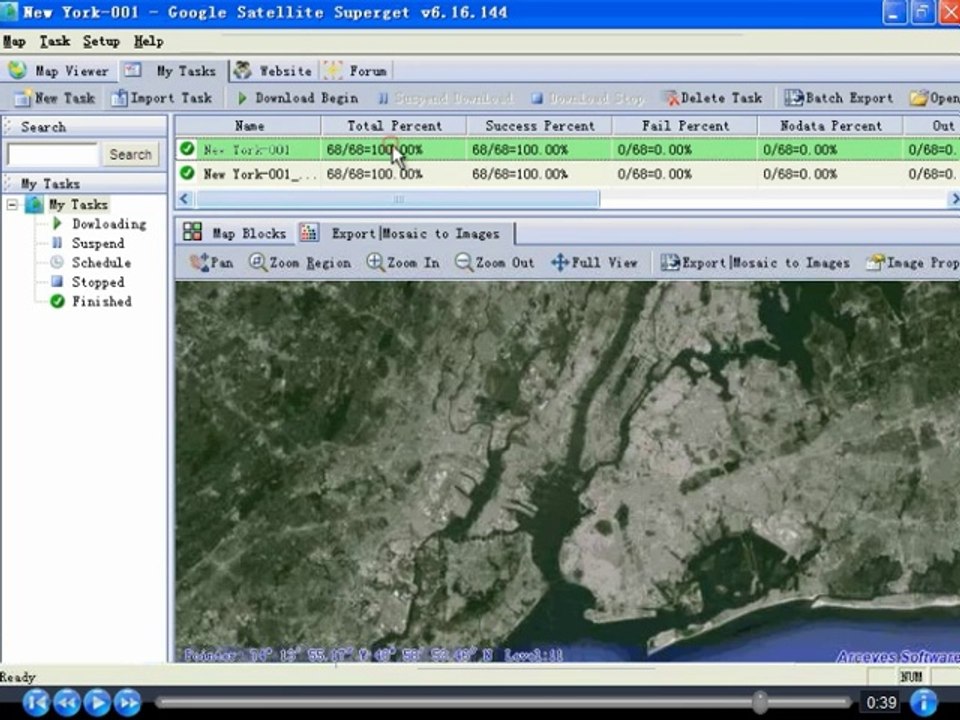Viewport: 960px width, 720px height.
Task: Click the Open folder icon
Action: (918, 98)
